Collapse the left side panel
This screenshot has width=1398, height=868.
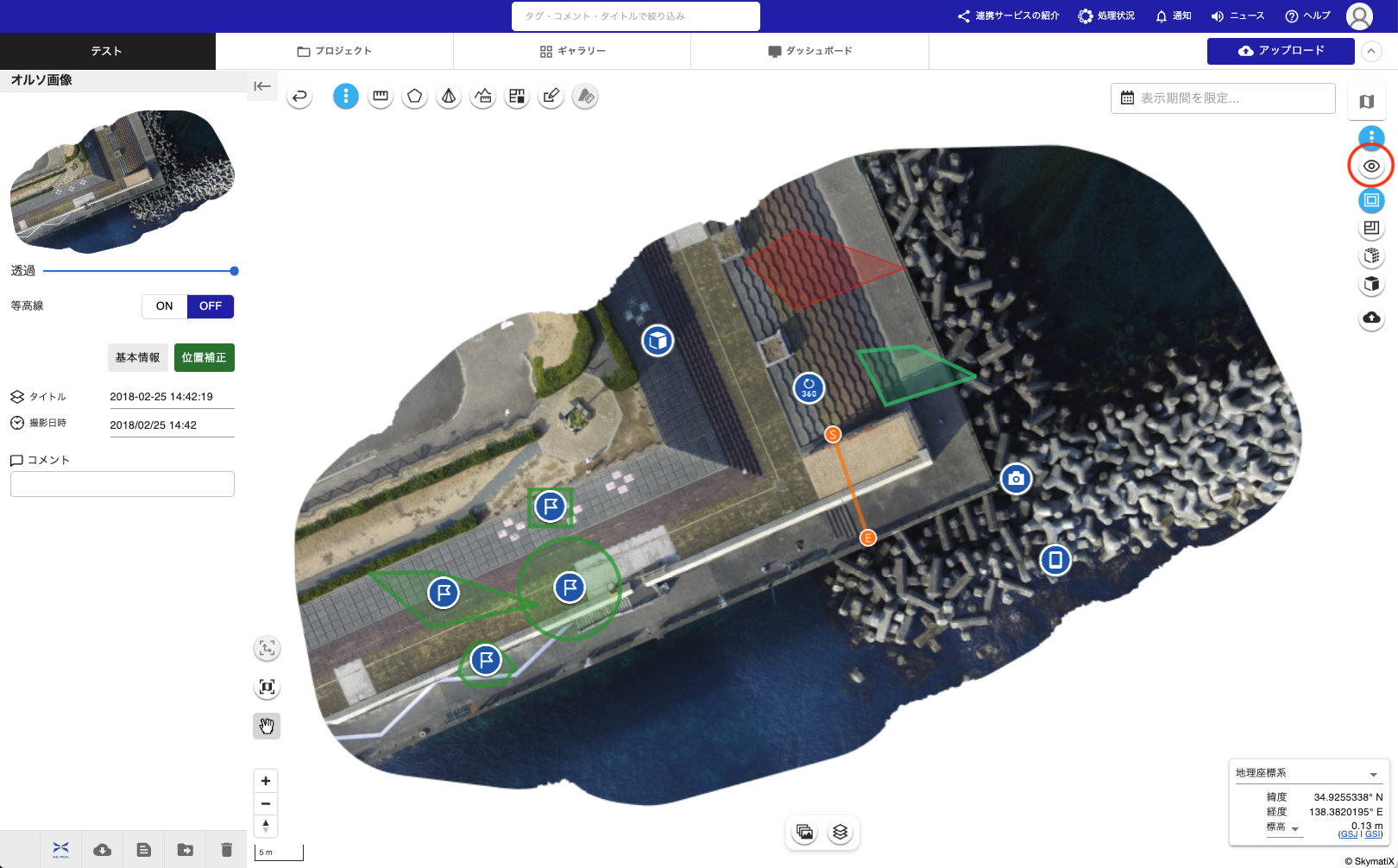(262, 86)
